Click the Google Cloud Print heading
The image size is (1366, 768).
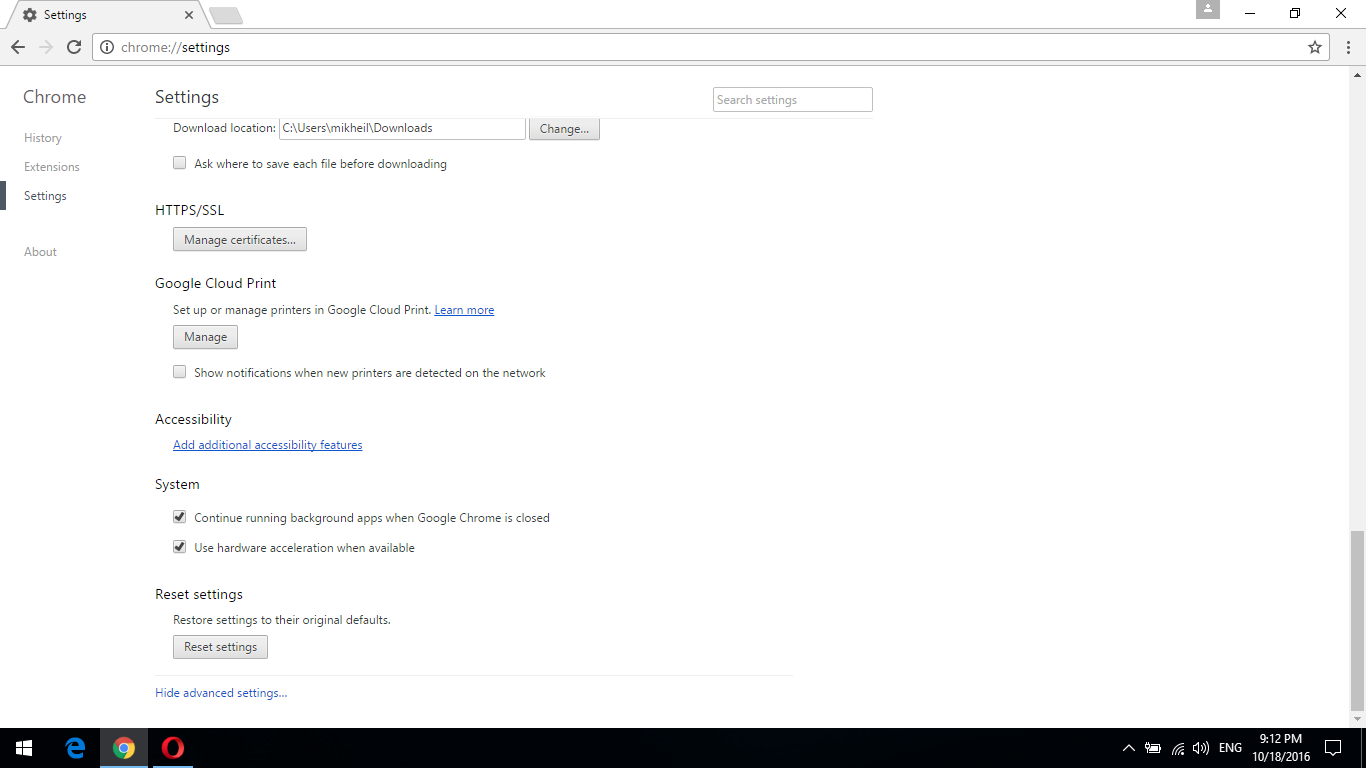coord(216,283)
